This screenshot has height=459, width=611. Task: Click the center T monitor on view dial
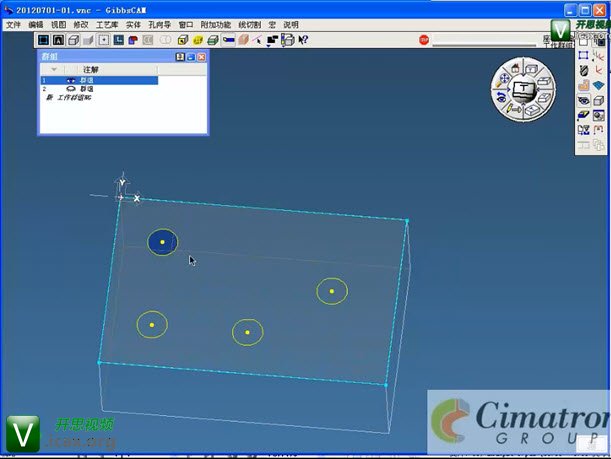pos(523,90)
